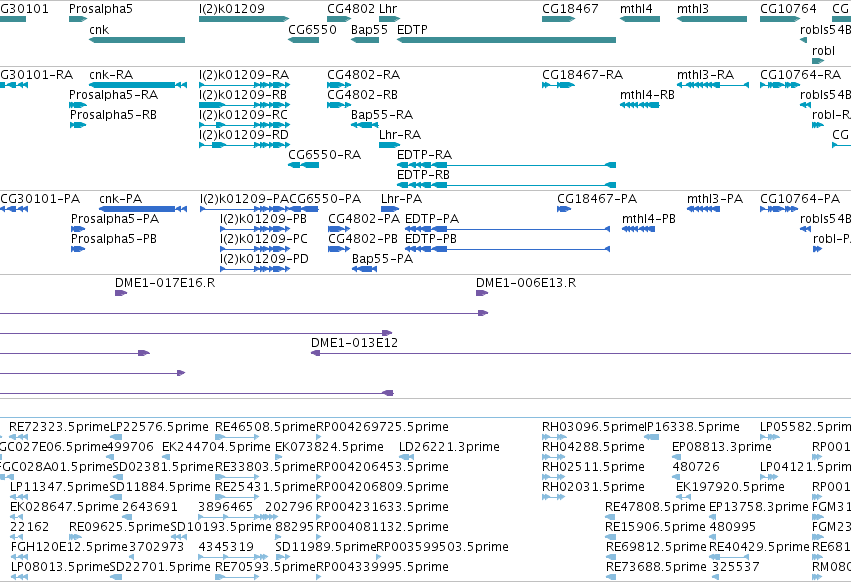Click the CG18467-RA transcript label
Image resolution: width=851 pixels, height=582 pixels.
click(582, 74)
